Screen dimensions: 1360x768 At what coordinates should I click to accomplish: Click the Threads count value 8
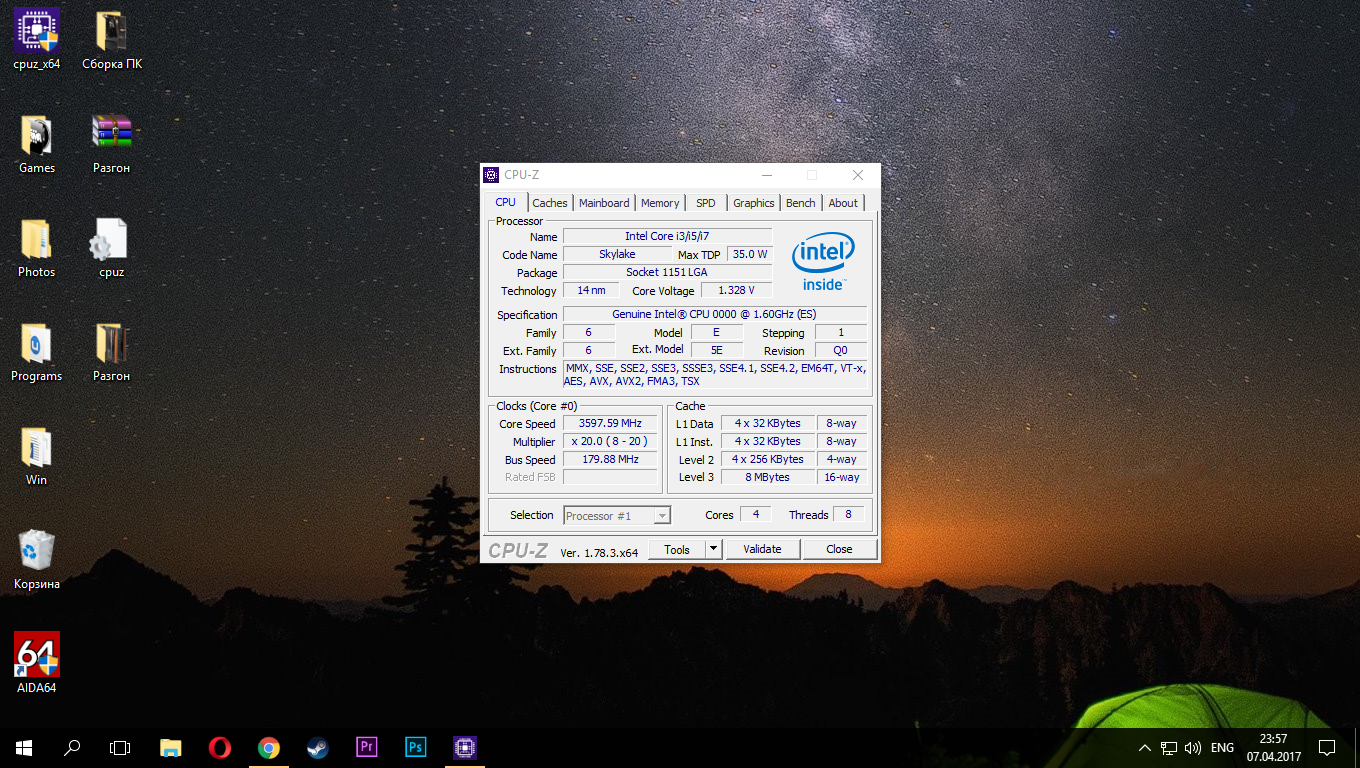(x=849, y=514)
